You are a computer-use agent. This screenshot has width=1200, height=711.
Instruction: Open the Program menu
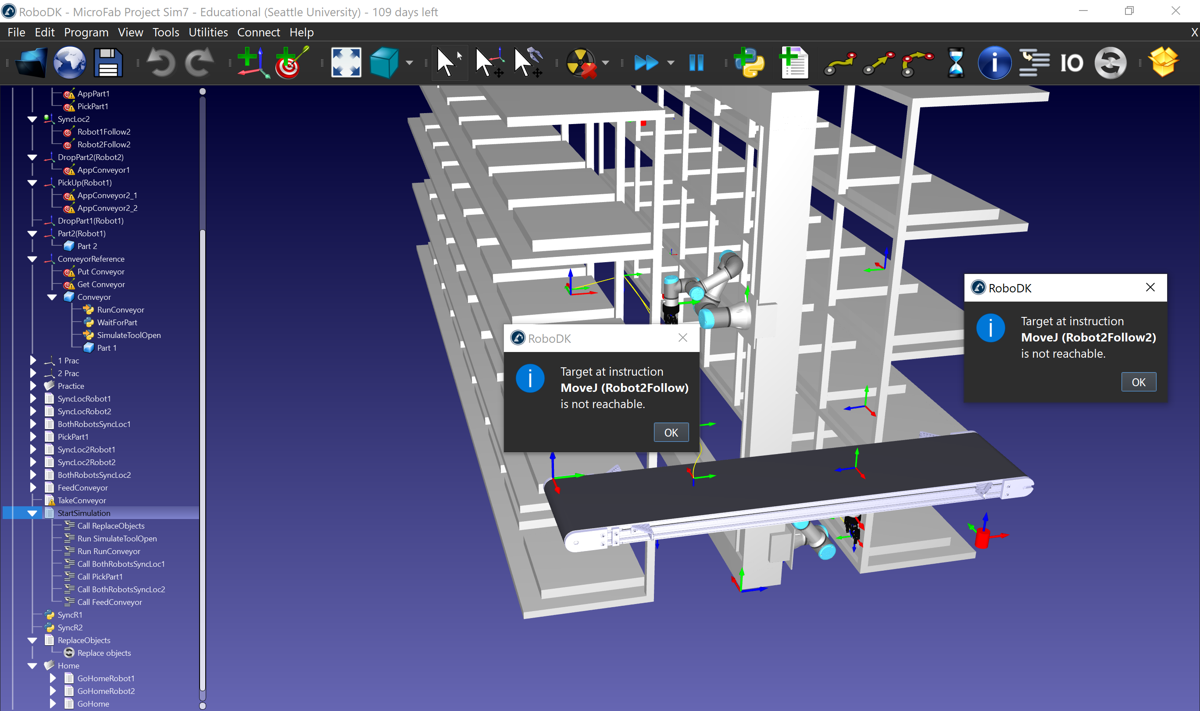(86, 32)
